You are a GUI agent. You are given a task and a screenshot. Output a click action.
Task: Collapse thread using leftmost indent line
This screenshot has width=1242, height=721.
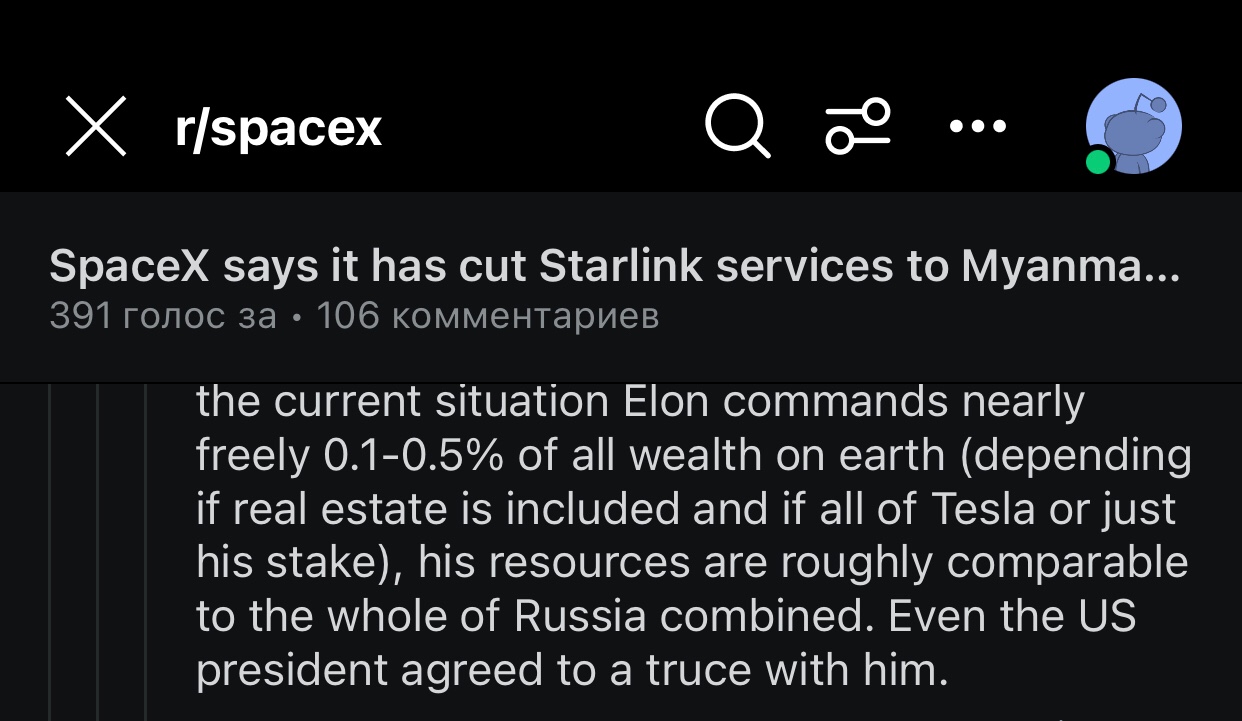(x=50, y=550)
